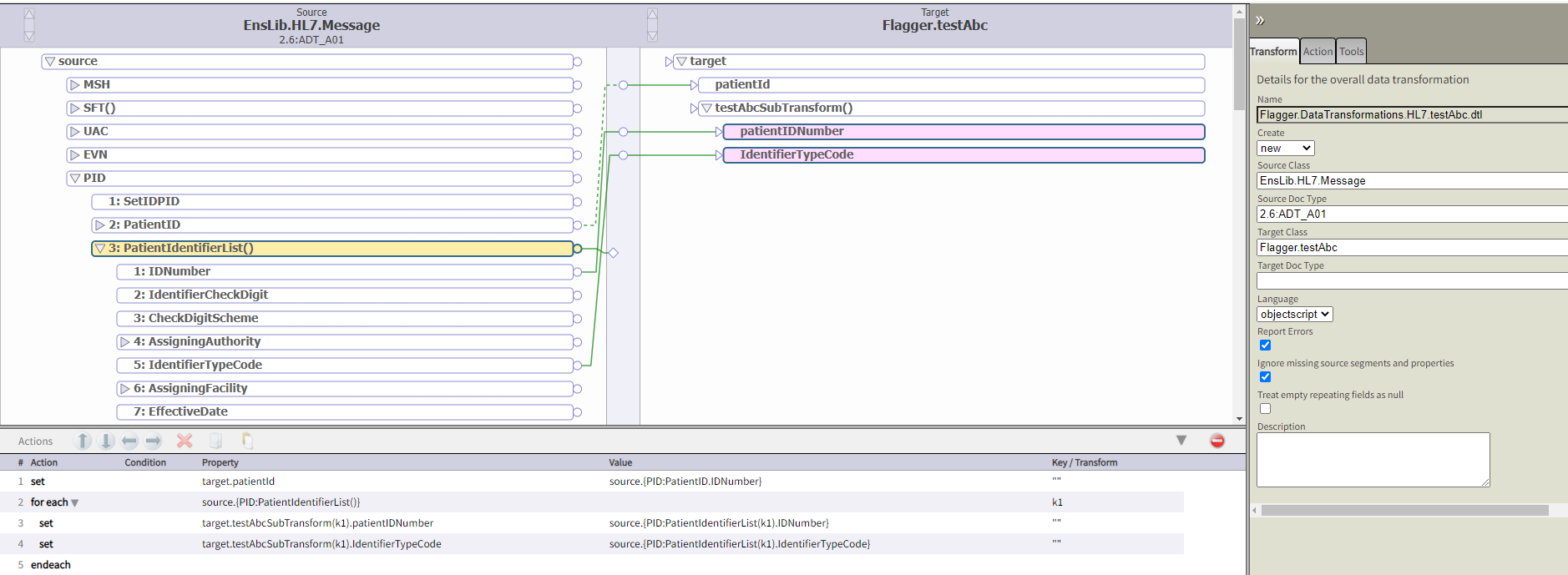Collapse the 3: PatientIdentifierList() node
1568x575 pixels.
tap(100, 249)
